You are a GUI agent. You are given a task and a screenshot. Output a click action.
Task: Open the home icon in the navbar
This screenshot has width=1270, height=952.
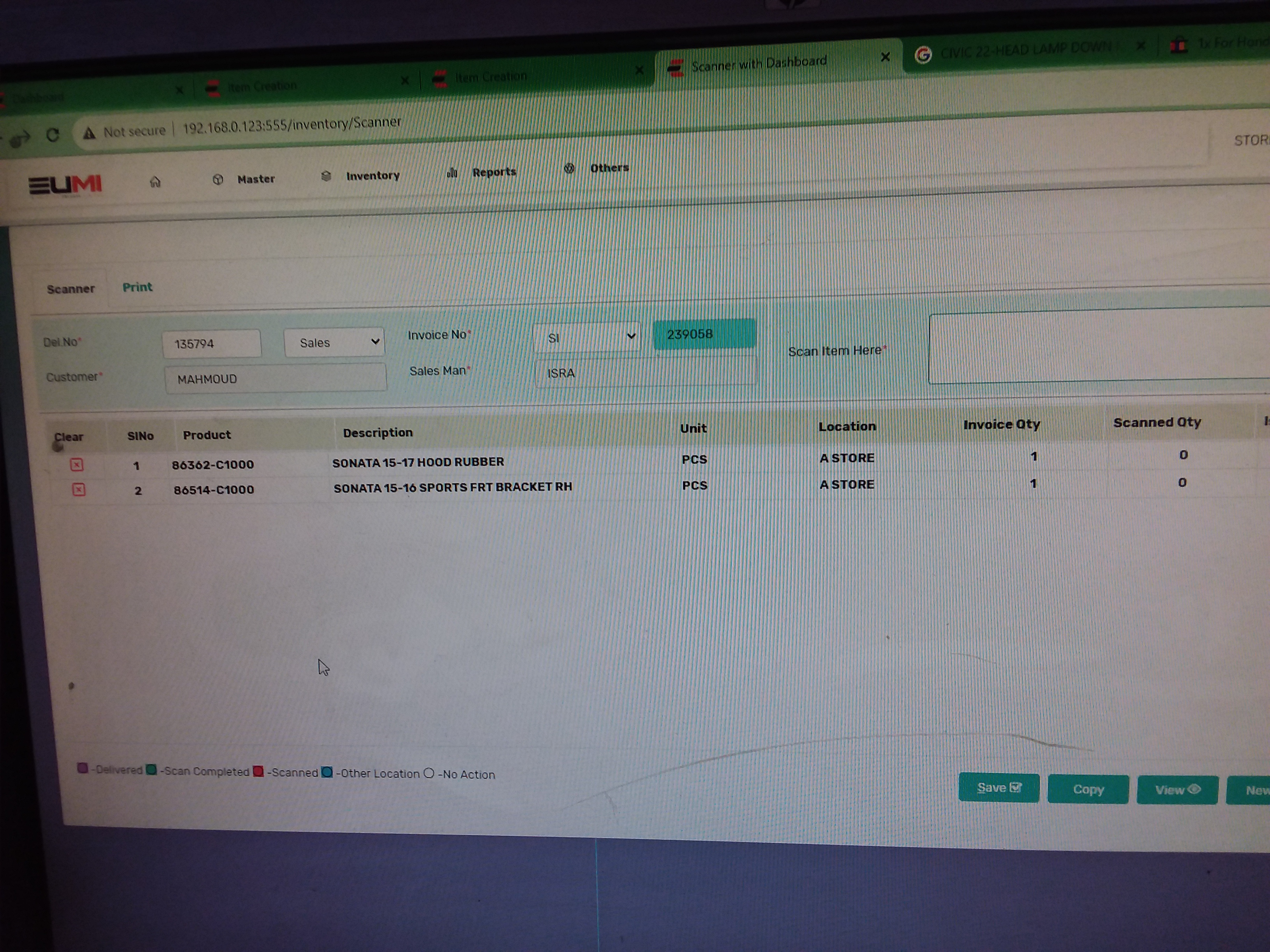tap(155, 182)
